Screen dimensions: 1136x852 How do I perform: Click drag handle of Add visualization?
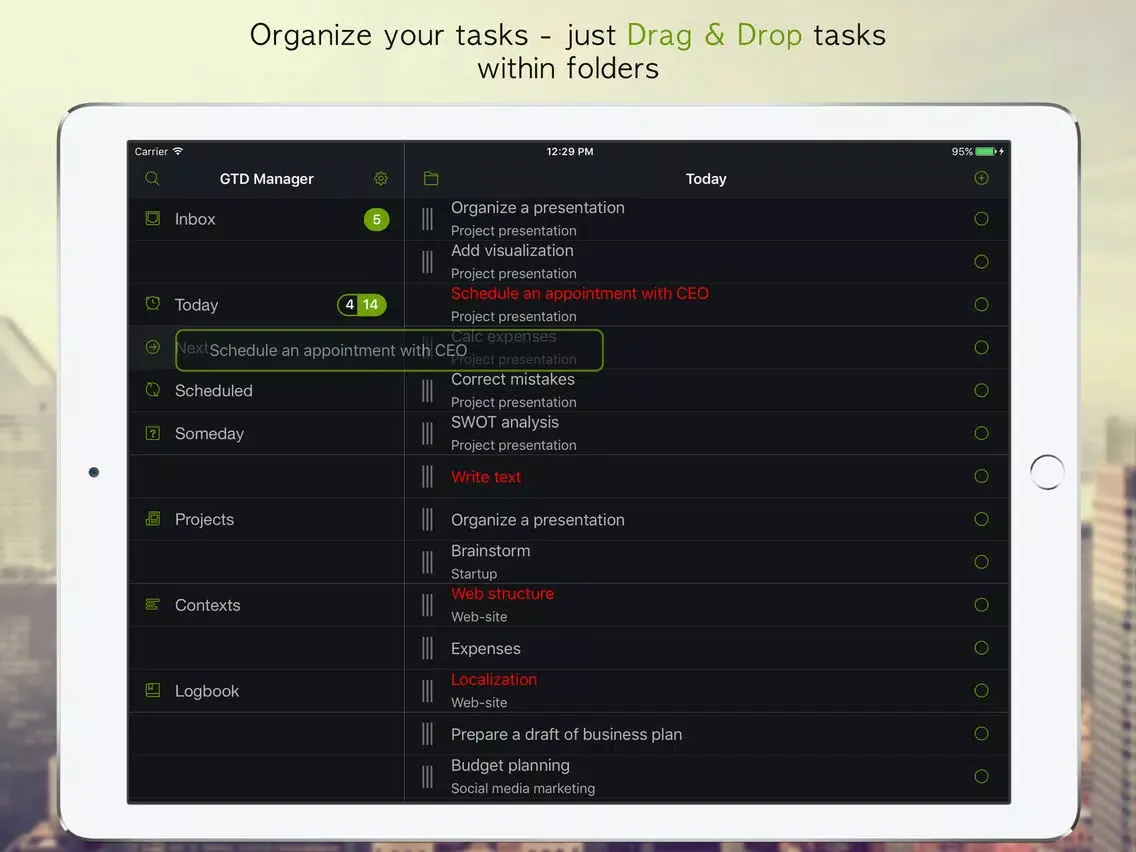427,262
